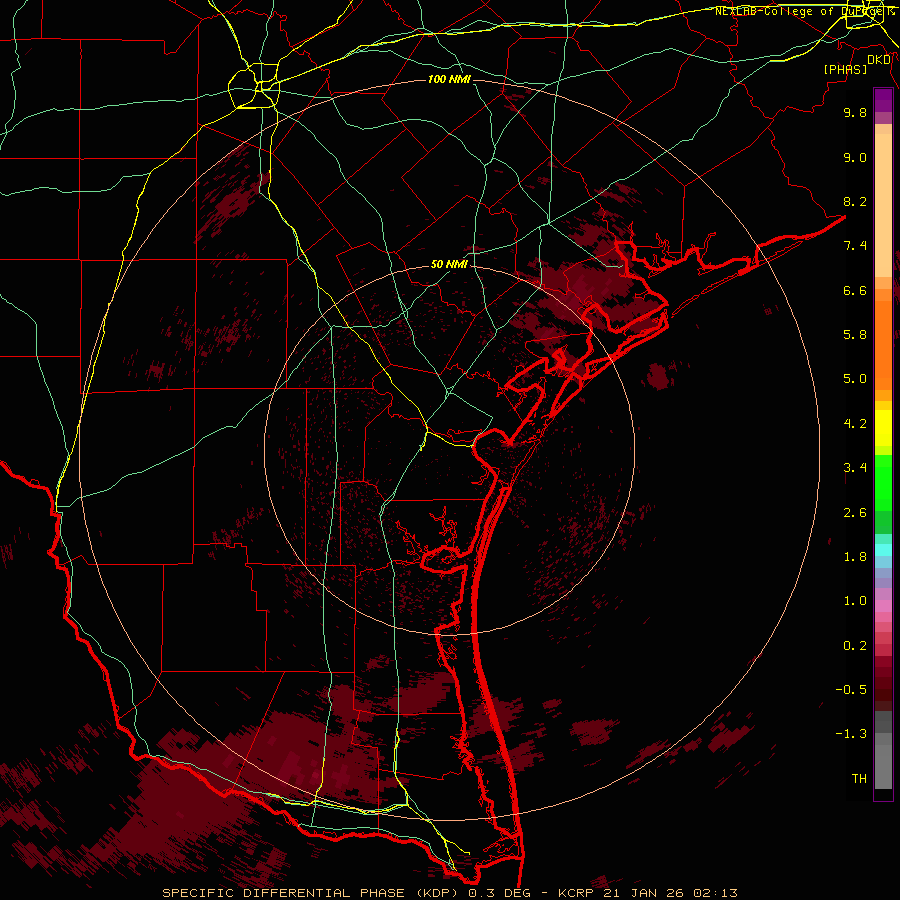The height and width of the screenshot is (900, 900).
Task: Click the "100 NMI" range ring label
Action: (x=449, y=79)
